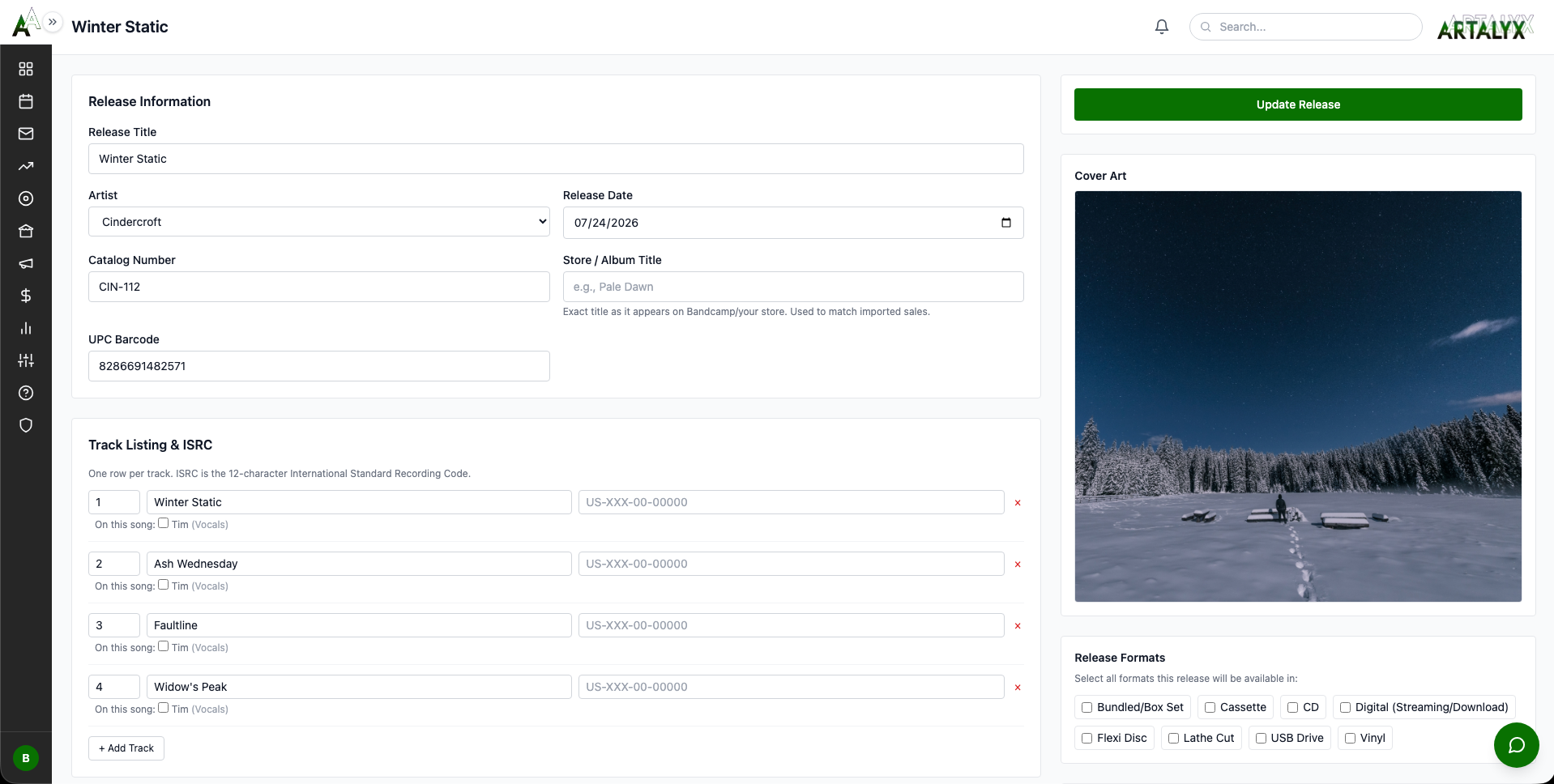Open the dashboard grid icon in sidebar

pyautogui.click(x=26, y=69)
